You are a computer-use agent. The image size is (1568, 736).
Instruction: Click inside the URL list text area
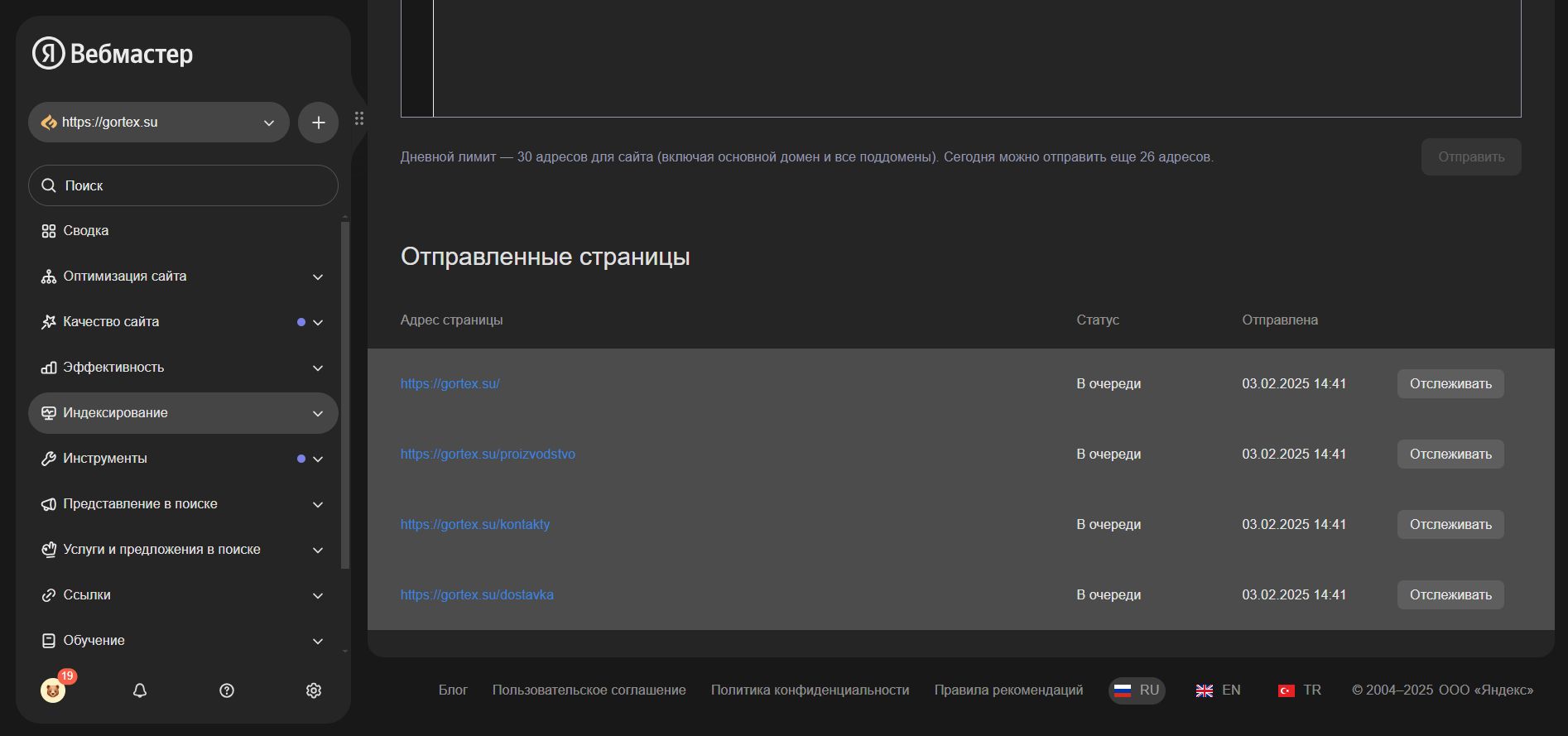tap(977, 58)
